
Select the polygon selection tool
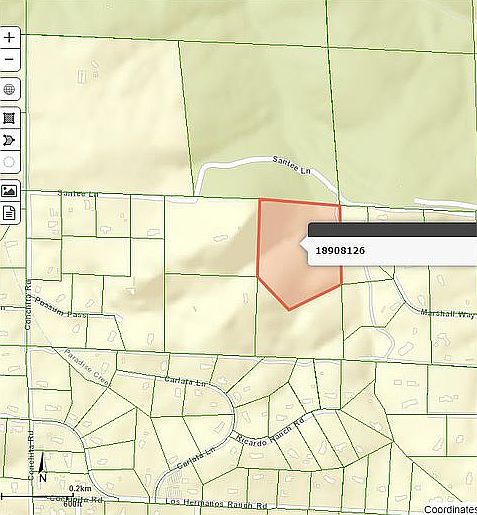9,140
